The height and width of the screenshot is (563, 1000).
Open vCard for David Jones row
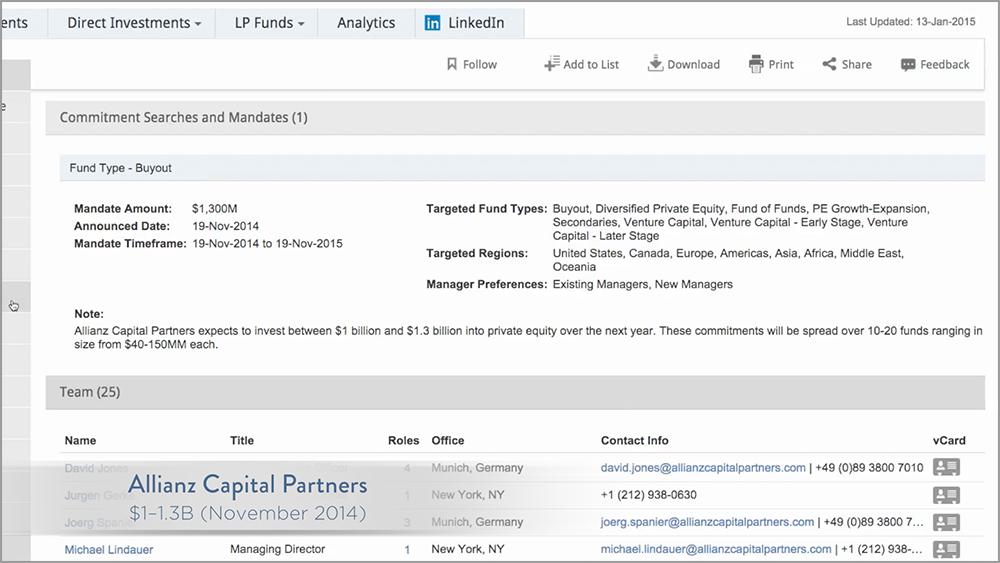click(946, 467)
